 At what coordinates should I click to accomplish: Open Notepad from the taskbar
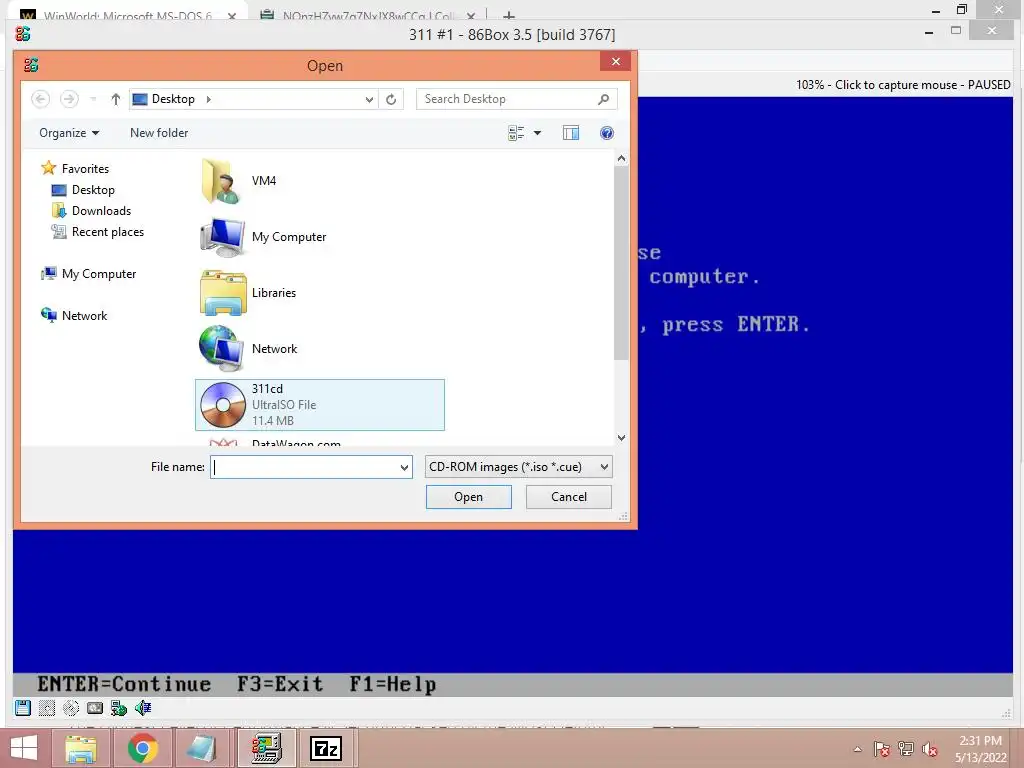click(201, 748)
